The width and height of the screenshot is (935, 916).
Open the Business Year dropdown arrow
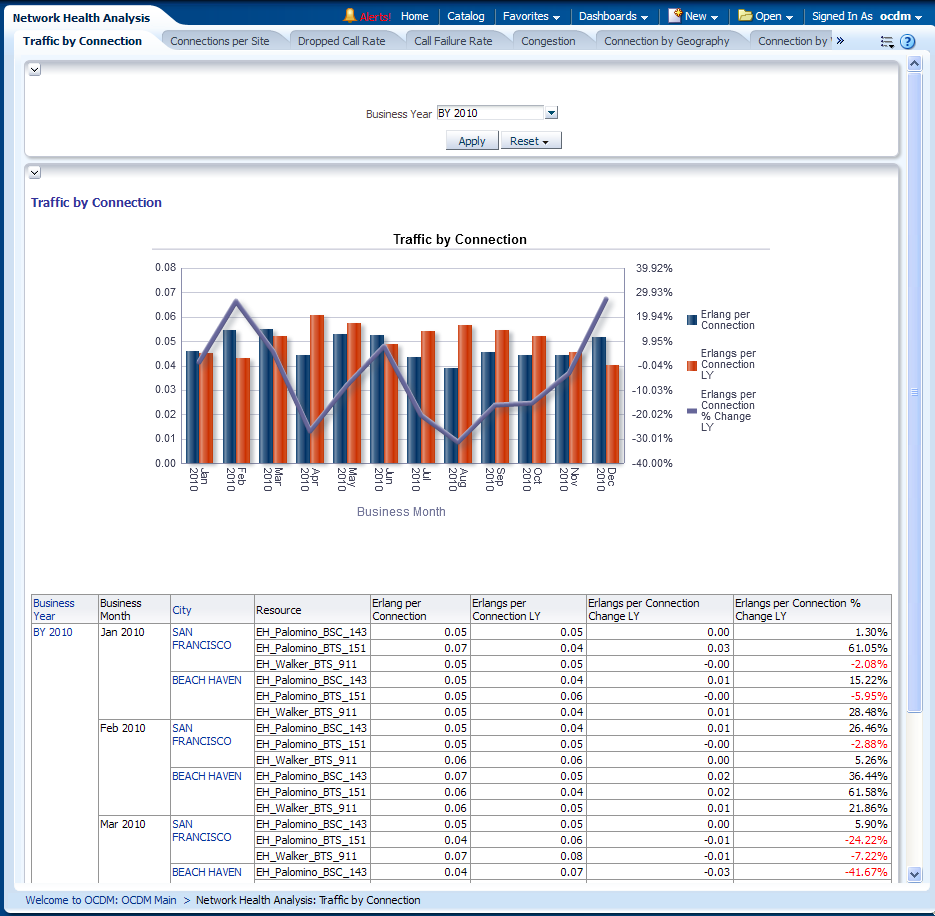(551, 114)
